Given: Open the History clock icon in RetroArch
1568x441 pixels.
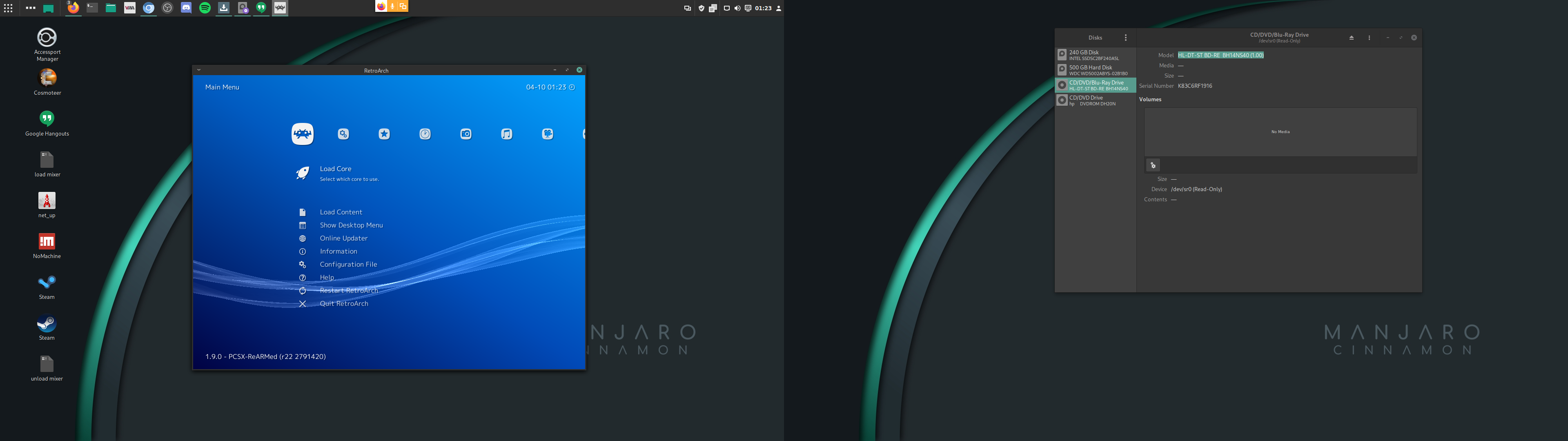Looking at the screenshot, I should pyautogui.click(x=424, y=134).
